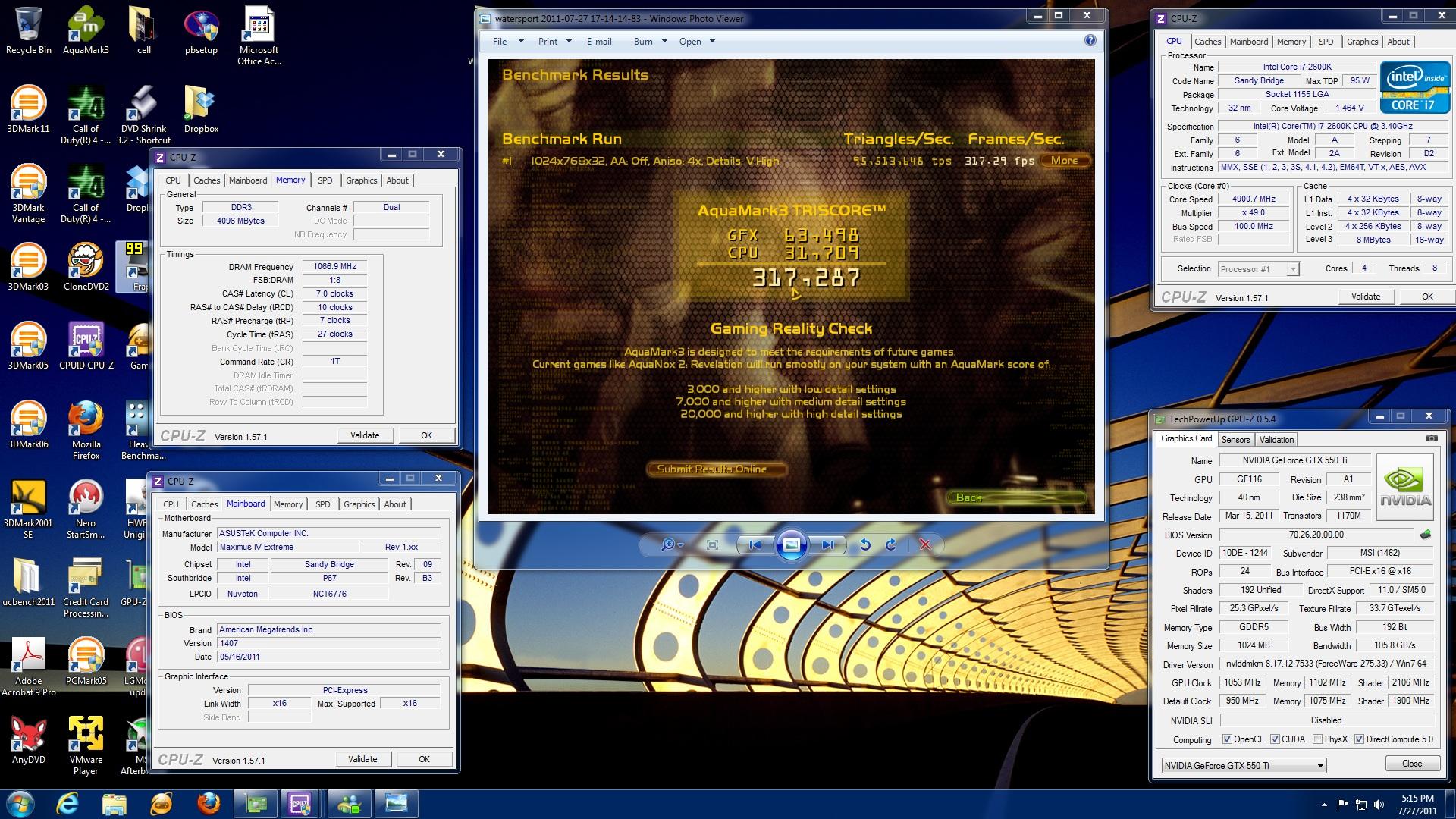This screenshot has width=1456, height=819.
Task: Click the Maximus IV Extreme model field
Action: (289, 547)
